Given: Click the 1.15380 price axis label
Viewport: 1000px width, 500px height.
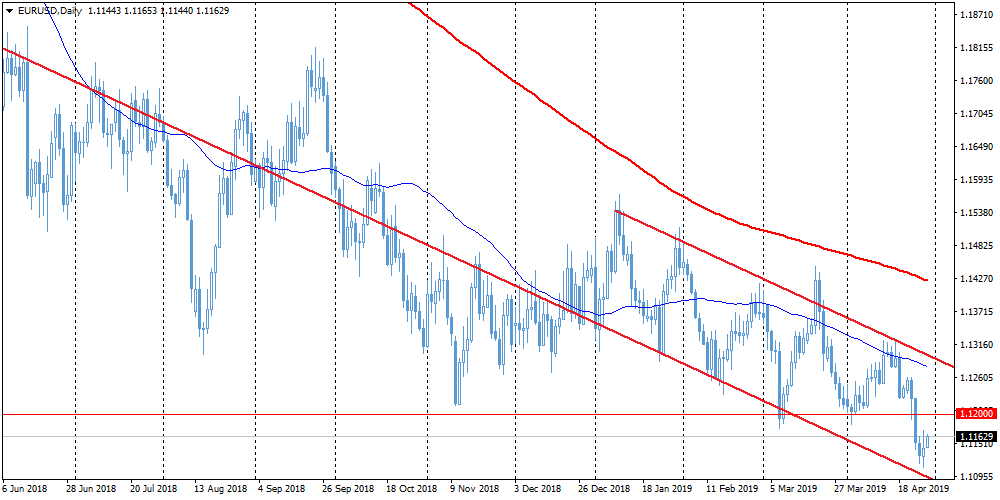Looking at the screenshot, I should point(976,213).
